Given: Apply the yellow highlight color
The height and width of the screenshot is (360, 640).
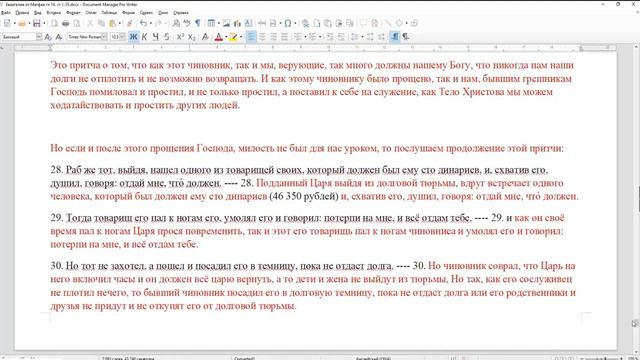Looking at the screenshot, I should [x=233, y=37].
